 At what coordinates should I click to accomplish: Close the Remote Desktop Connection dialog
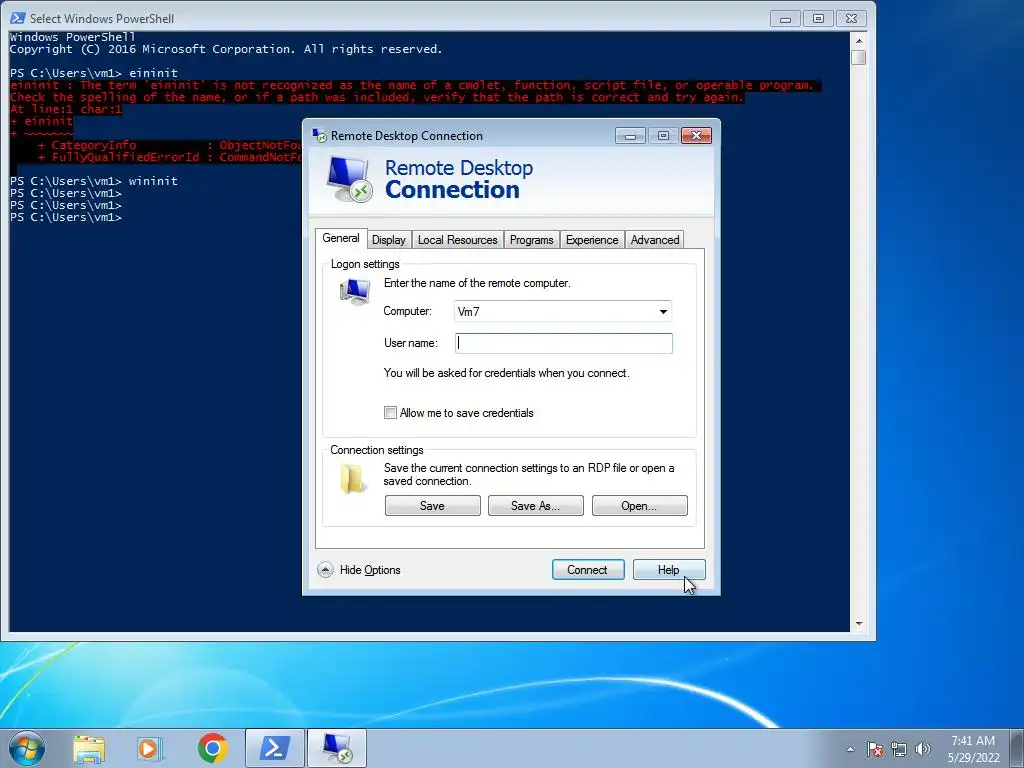pyautogui.click(x=696, y=135)
